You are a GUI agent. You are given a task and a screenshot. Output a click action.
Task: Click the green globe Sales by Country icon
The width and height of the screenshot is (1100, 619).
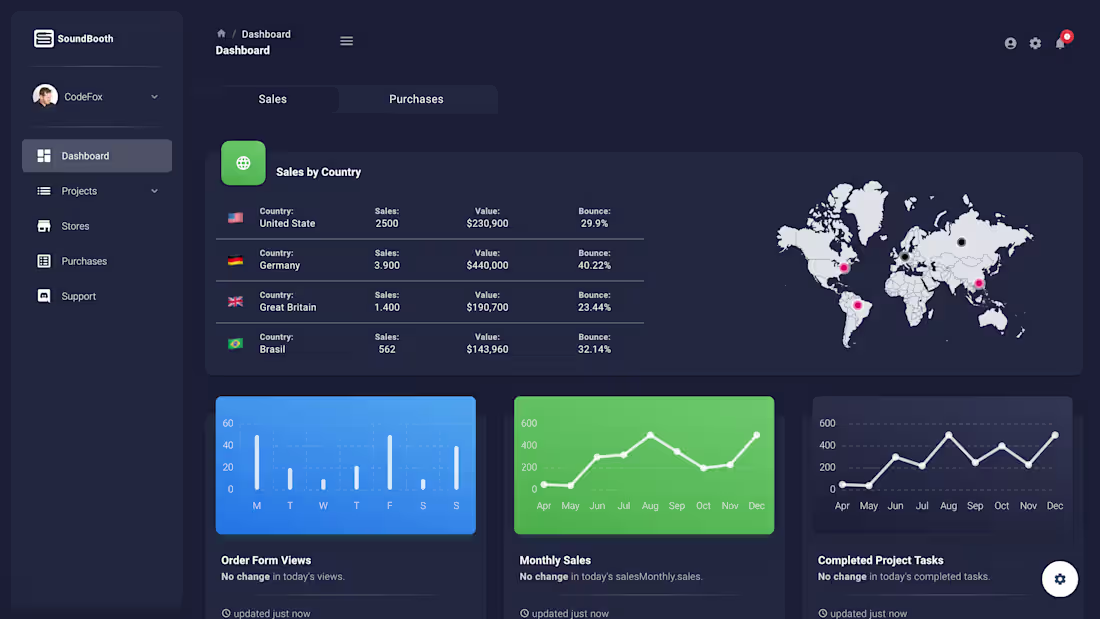[x=243, y=163]
